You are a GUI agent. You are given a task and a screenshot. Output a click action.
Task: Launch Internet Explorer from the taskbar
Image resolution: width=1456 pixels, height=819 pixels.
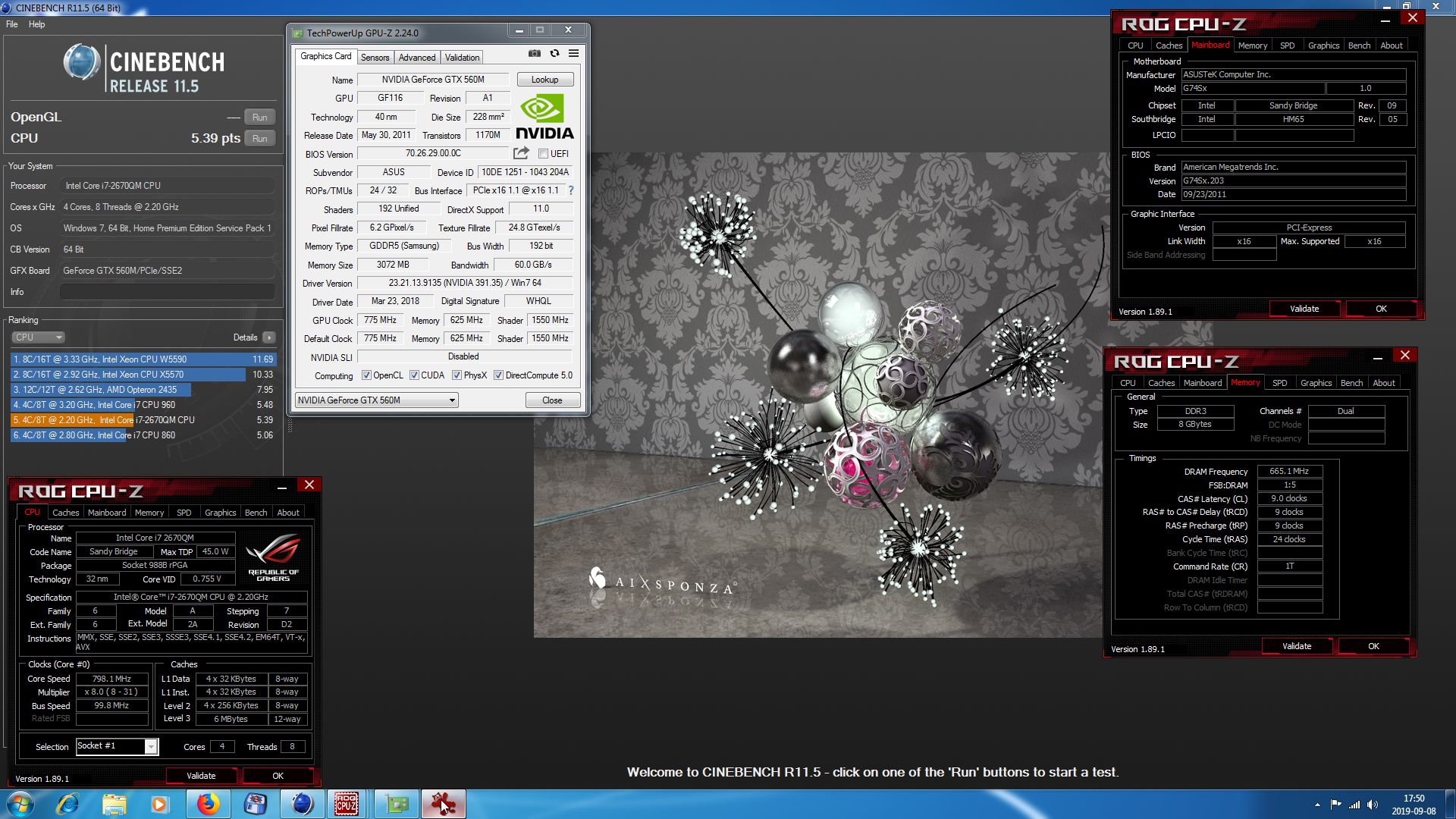pos(67,804)
